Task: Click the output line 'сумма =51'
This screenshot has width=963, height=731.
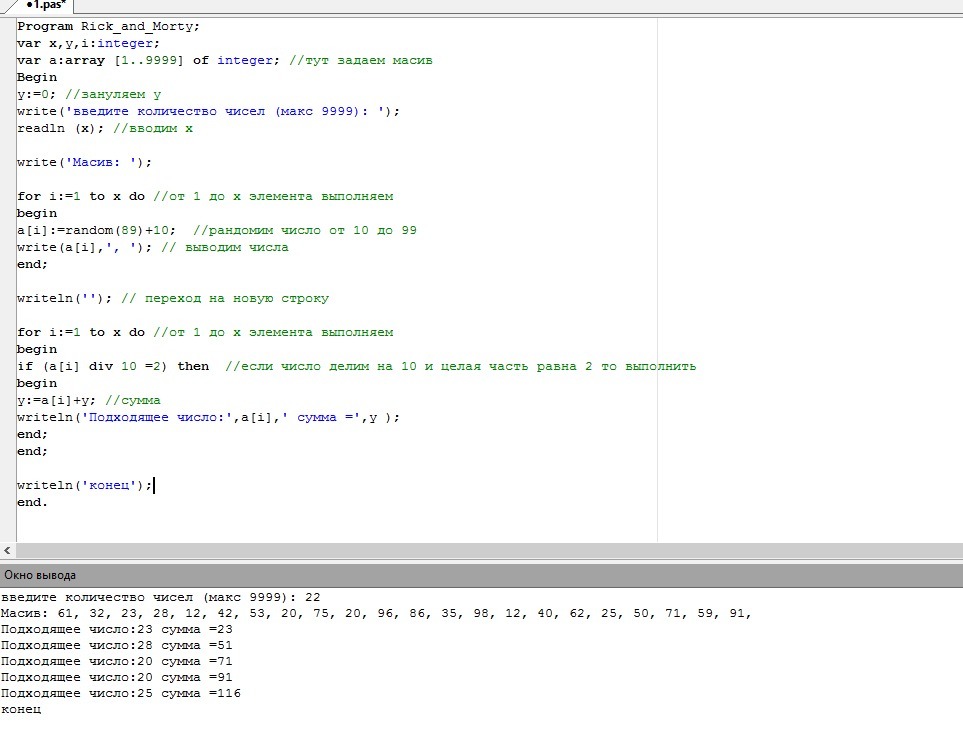Action: coord(117,646)
